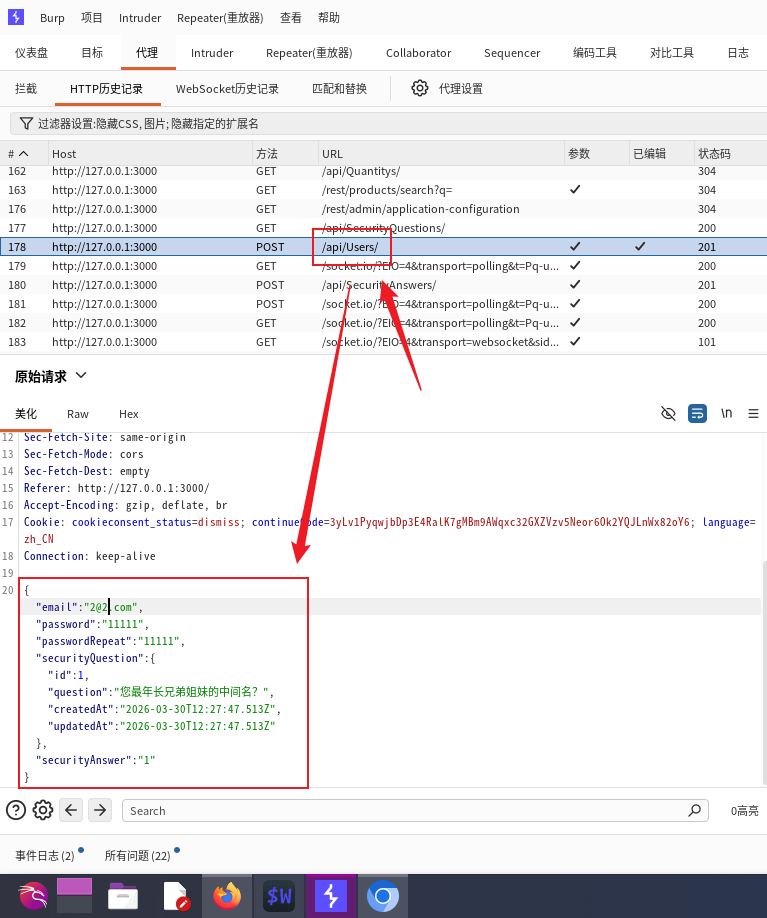Go to previous search match arrow

[71, 810]
